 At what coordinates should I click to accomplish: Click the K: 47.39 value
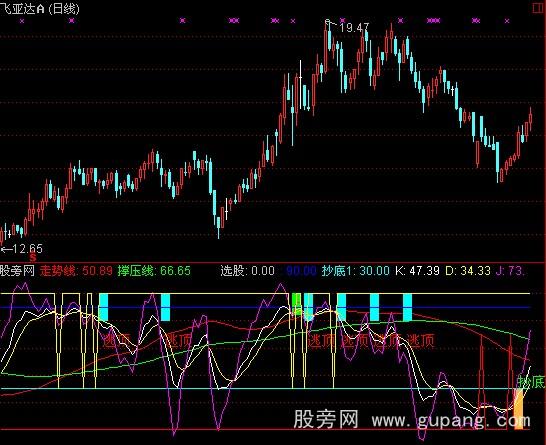[x=418, y=271]
